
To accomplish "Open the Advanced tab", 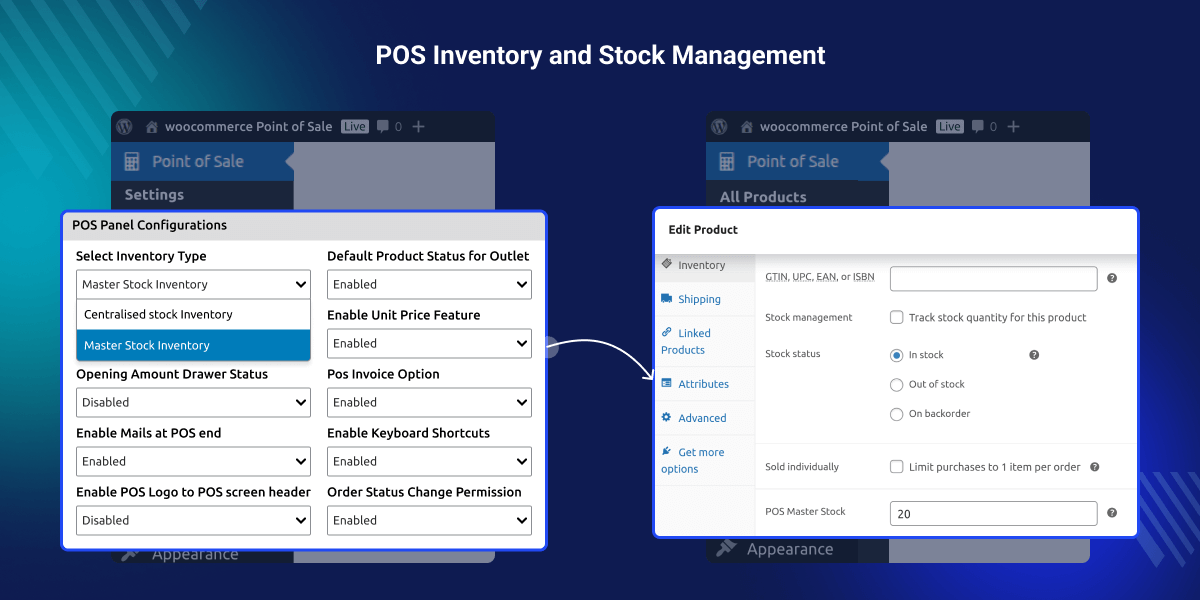I will (x=705, y=418).
